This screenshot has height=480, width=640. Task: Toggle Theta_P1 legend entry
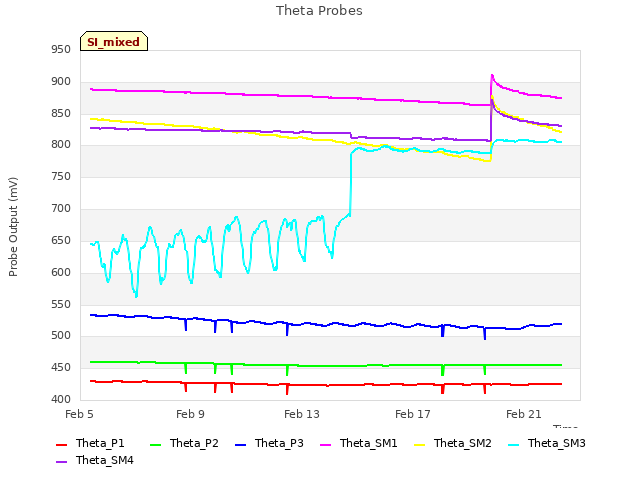click(x=90, y=443)
